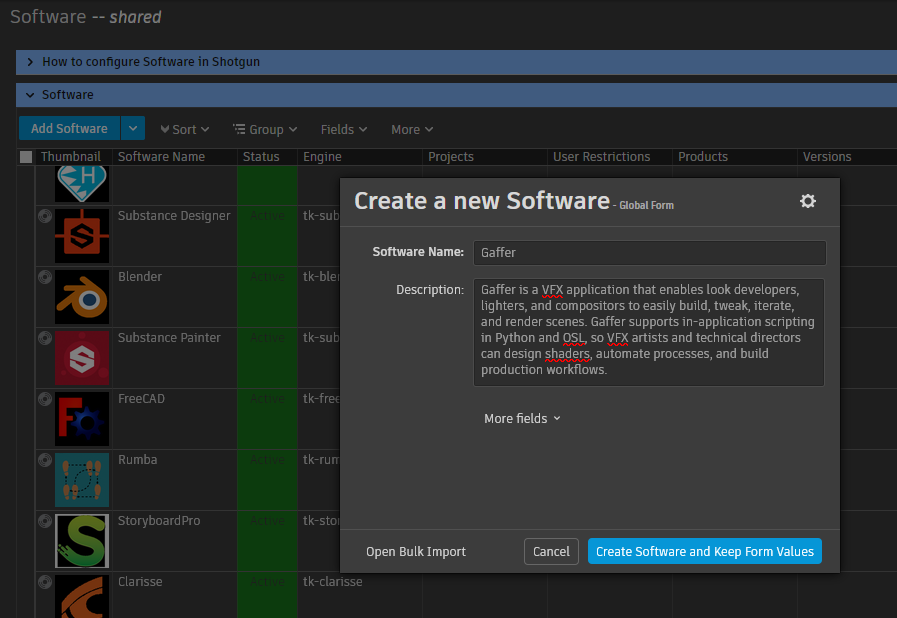Click the row icon beside StoryboardPro

click(x=45, y=521)
